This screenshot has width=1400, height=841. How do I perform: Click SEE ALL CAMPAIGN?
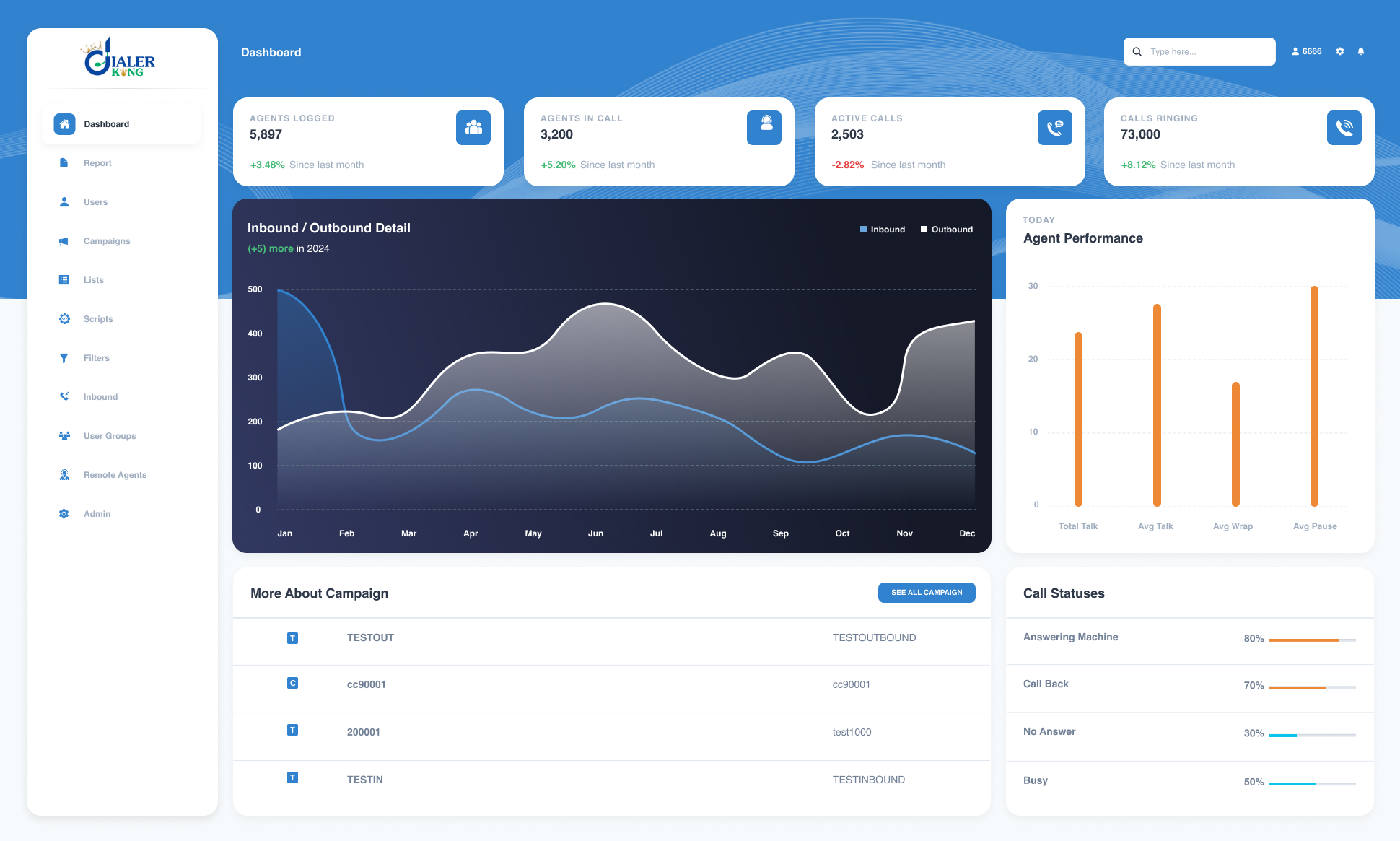pyautogui.click(x=927, y=592)
